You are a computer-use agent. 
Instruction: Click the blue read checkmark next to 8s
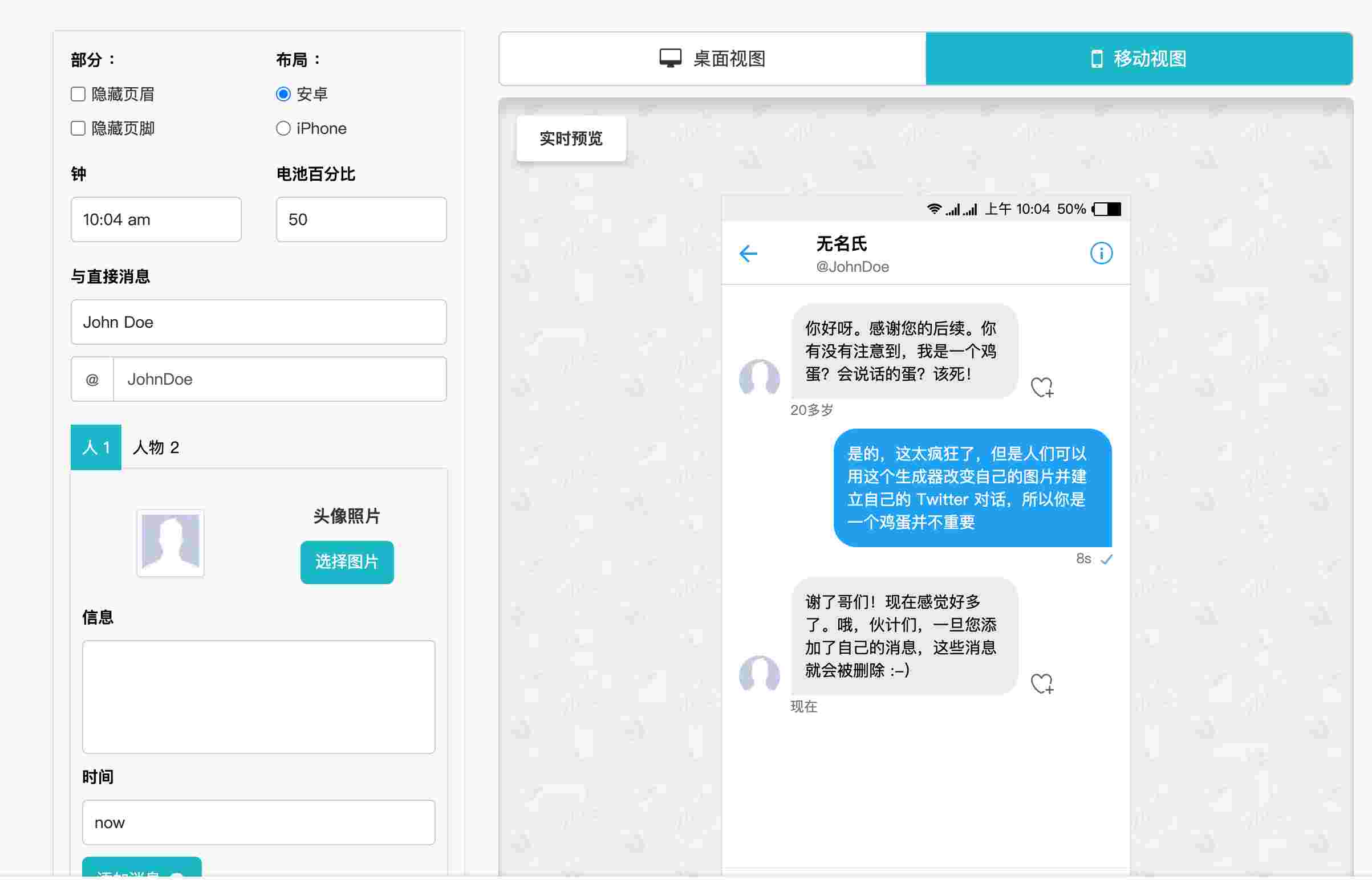tap(1107, 560)
